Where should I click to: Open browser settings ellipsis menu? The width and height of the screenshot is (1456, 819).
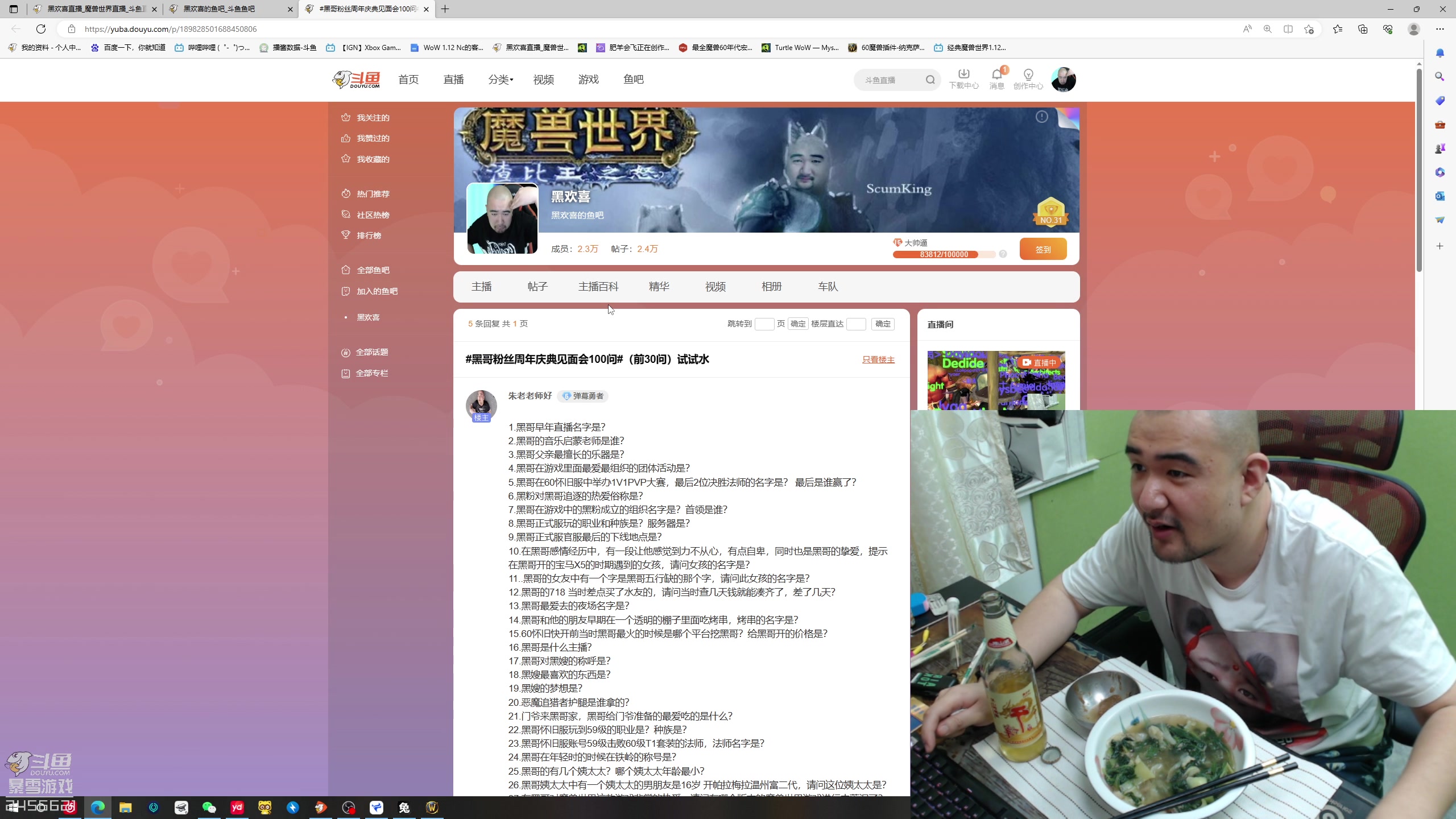coord(1440,29)
